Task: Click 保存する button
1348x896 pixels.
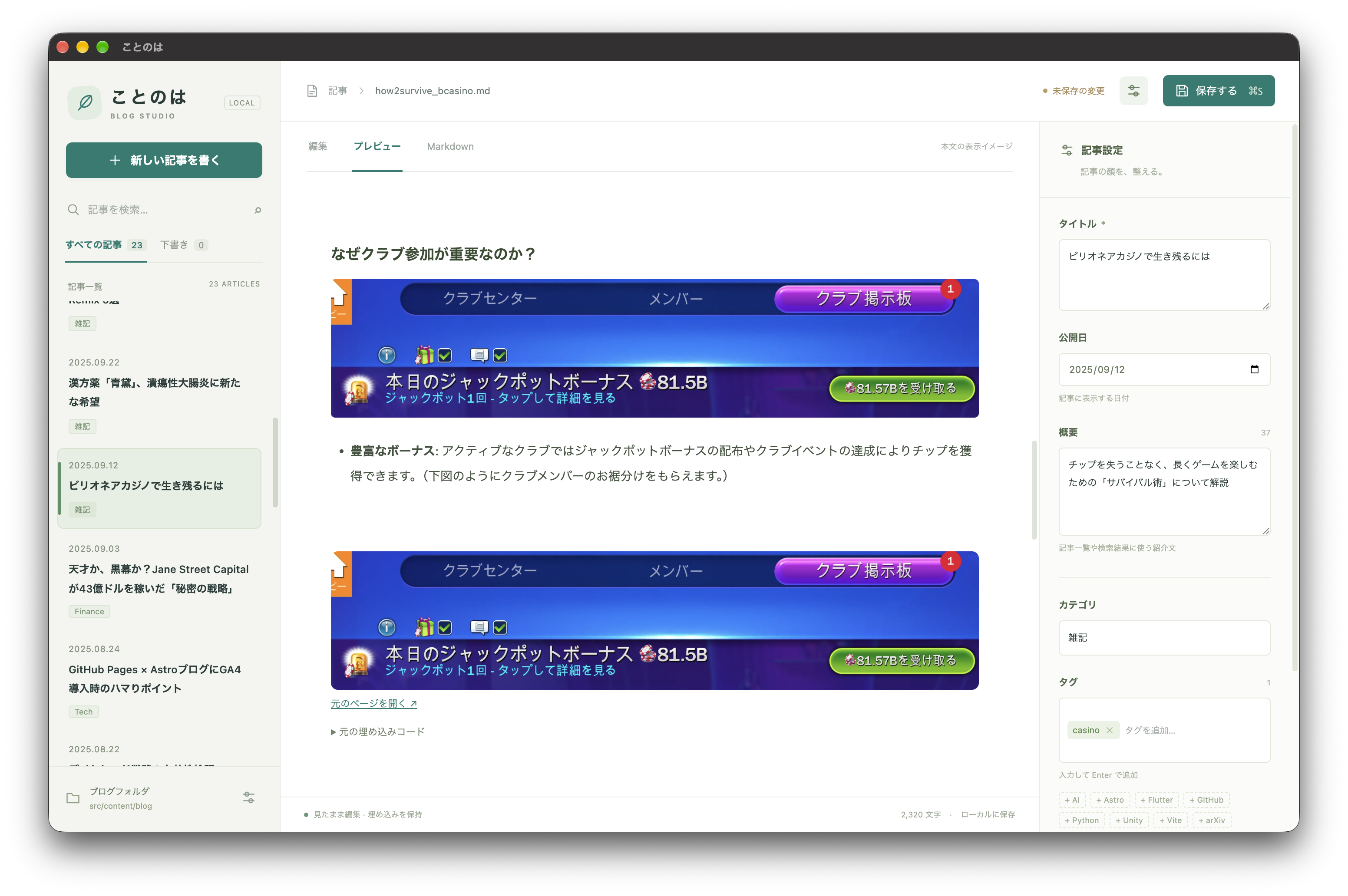Action: point(1218,91)
